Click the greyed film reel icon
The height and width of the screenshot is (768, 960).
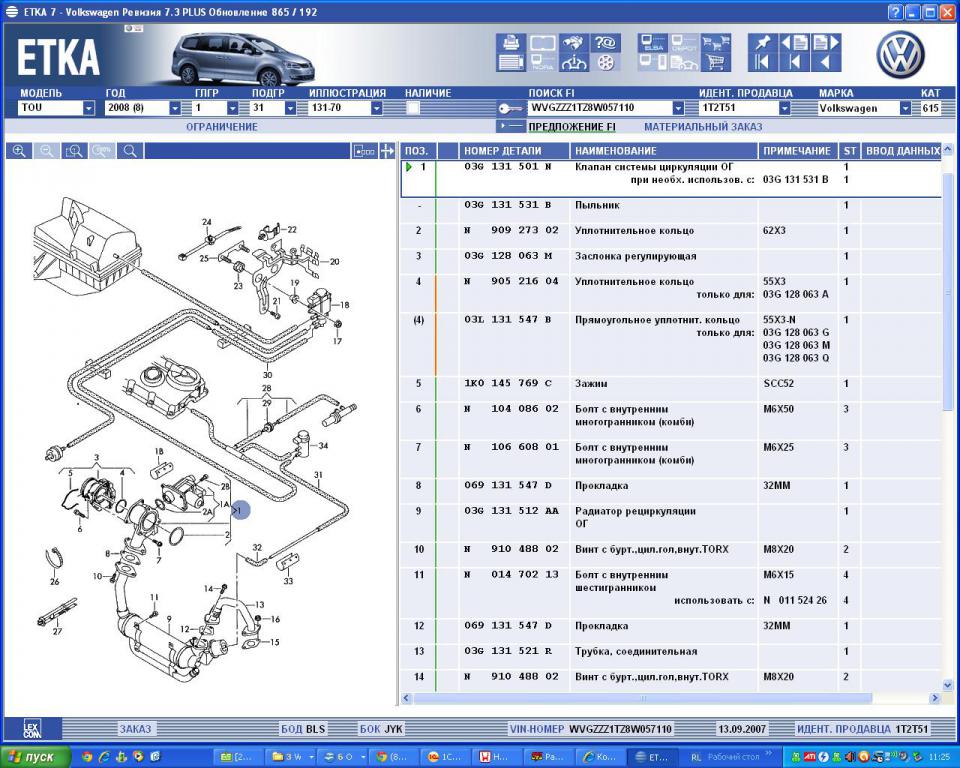(x=605, y=62)
